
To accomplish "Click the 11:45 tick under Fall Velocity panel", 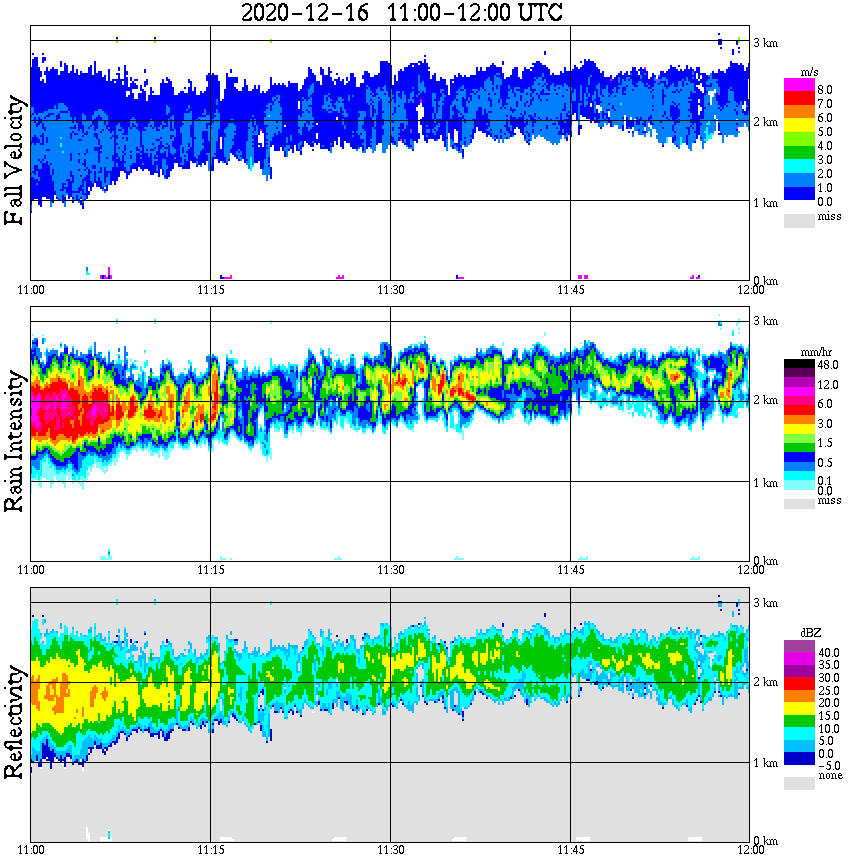I will coord(571,290).
